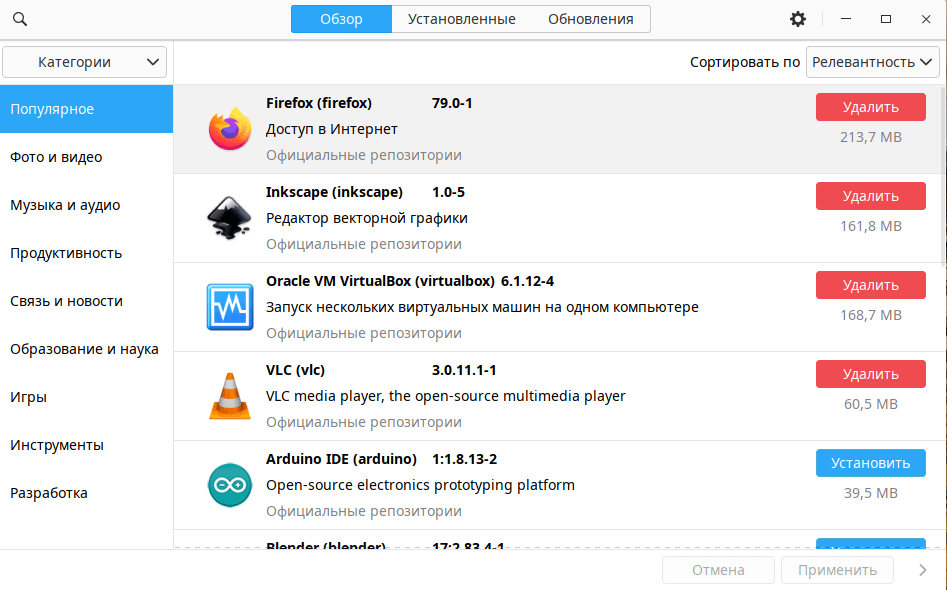Switch to the Установленные tab
The width and height of the screenshot is (947, 590).
[454, 19]
